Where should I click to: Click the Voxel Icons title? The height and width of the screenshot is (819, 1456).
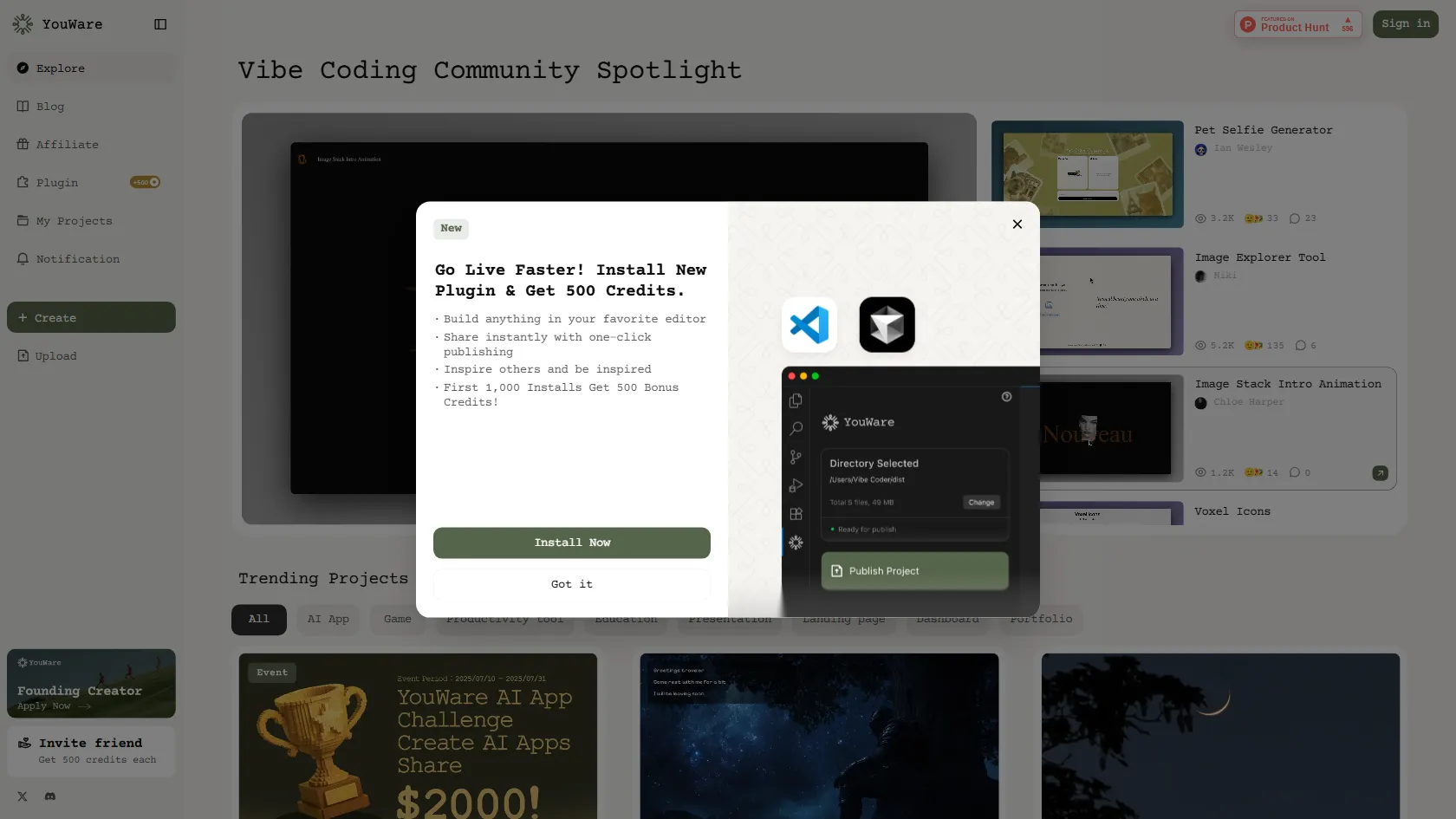(x=1232, y=511)
